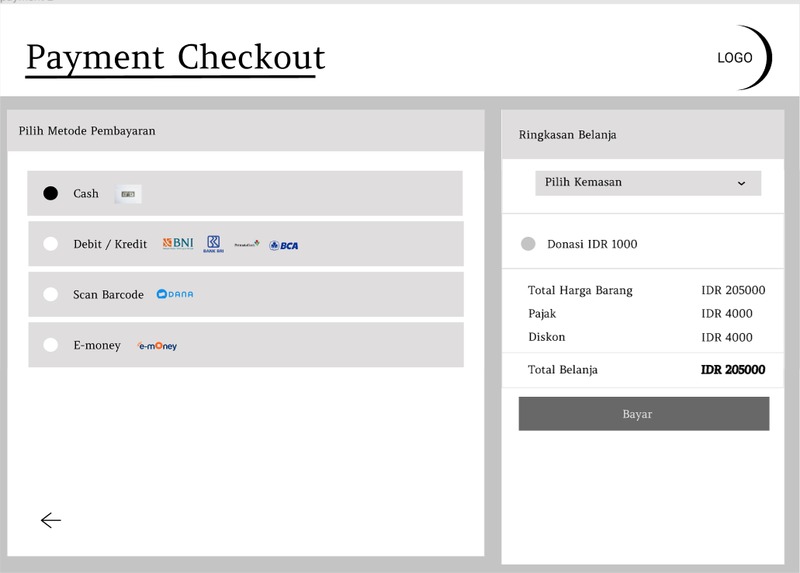This screenshot has height=573, width=800.
Task: Click the Pilih Metode Pembayaran header
Action: [x=87, y=131]
